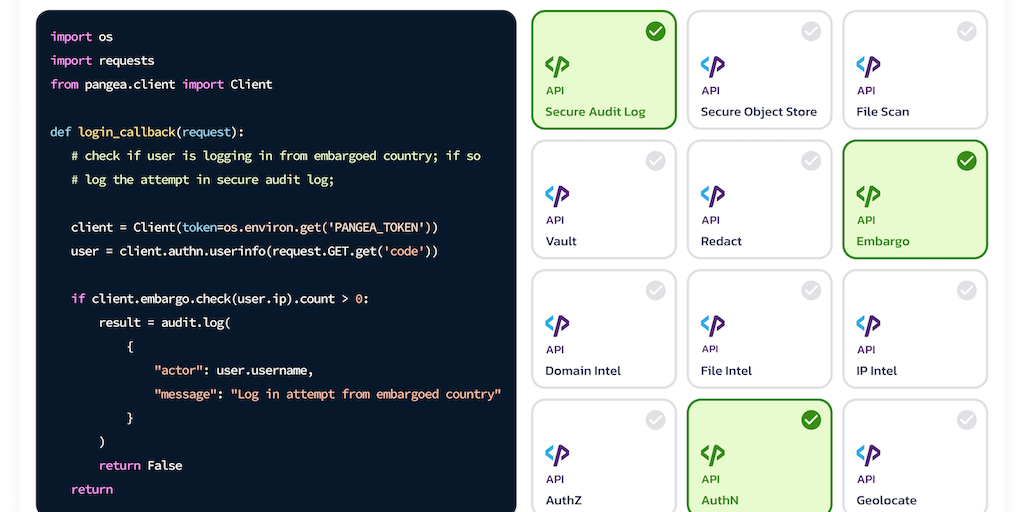The height and width of the screenshot is (512, 1024).
Task: Click the Embargo API code icon
Action: tap(868, 195)
